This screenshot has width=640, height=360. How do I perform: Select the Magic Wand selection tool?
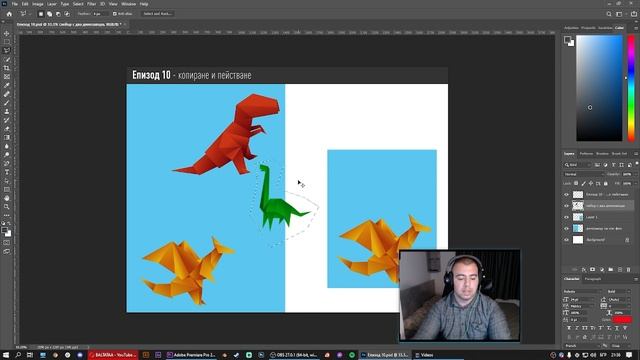coord(7,59)
